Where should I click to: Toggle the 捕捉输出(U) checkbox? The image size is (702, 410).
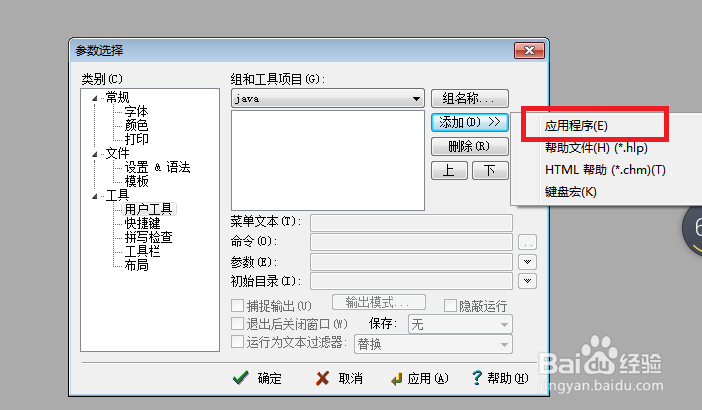237,306
